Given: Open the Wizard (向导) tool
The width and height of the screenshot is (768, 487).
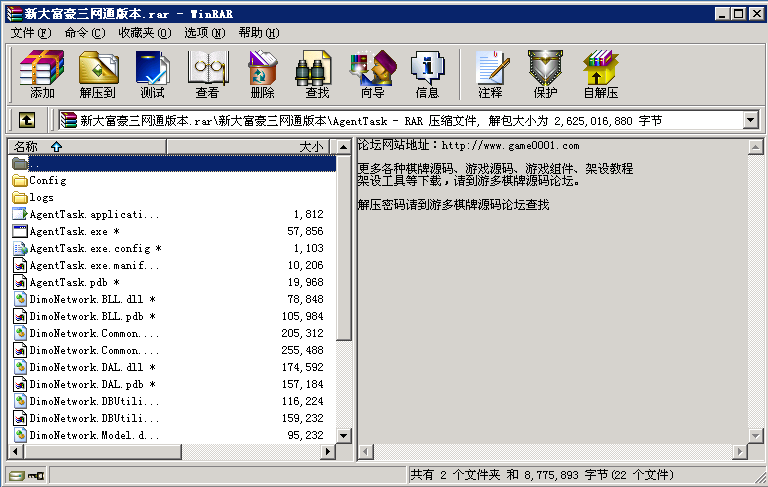Looking at the screenshot, I should (x=372, y=74).
